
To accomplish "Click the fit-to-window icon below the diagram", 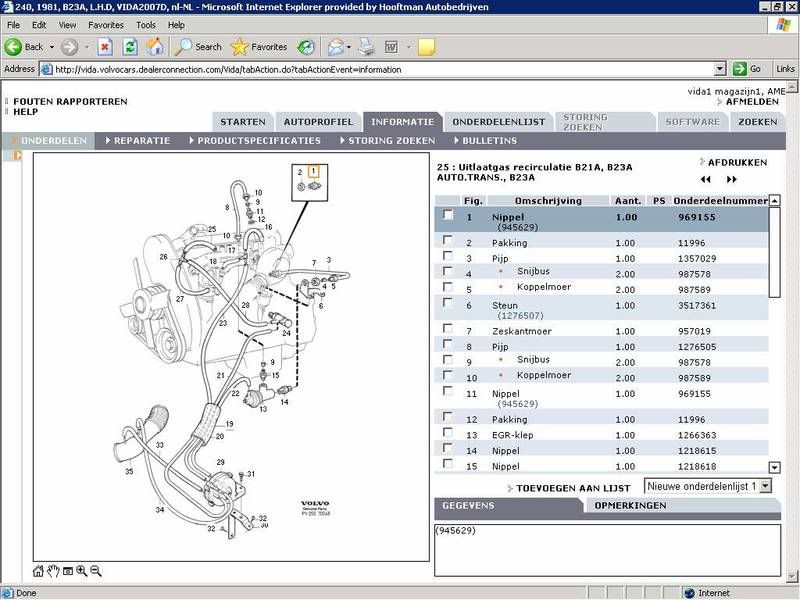I will (67, 571).
